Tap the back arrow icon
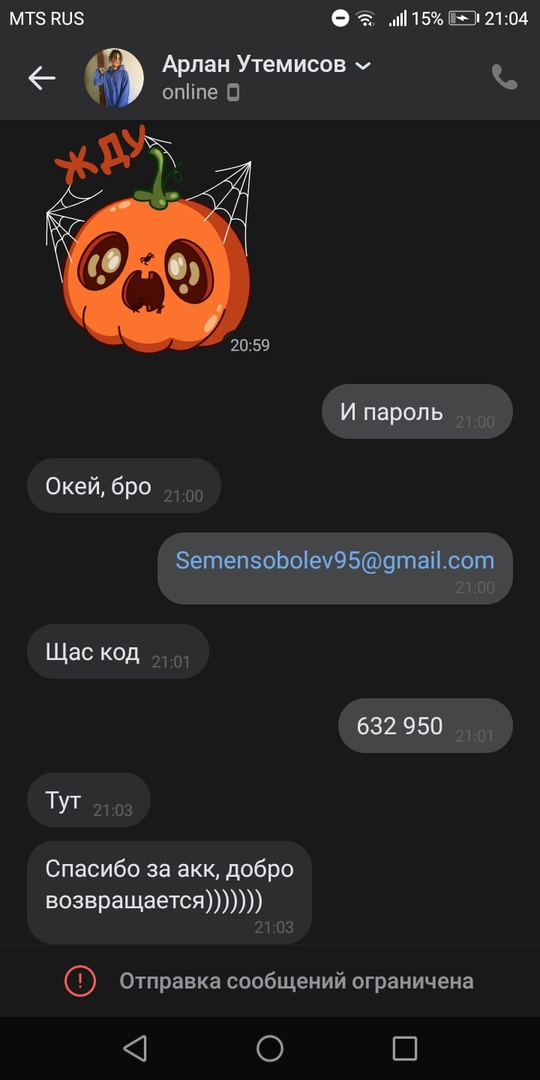 tap(41, 78)
